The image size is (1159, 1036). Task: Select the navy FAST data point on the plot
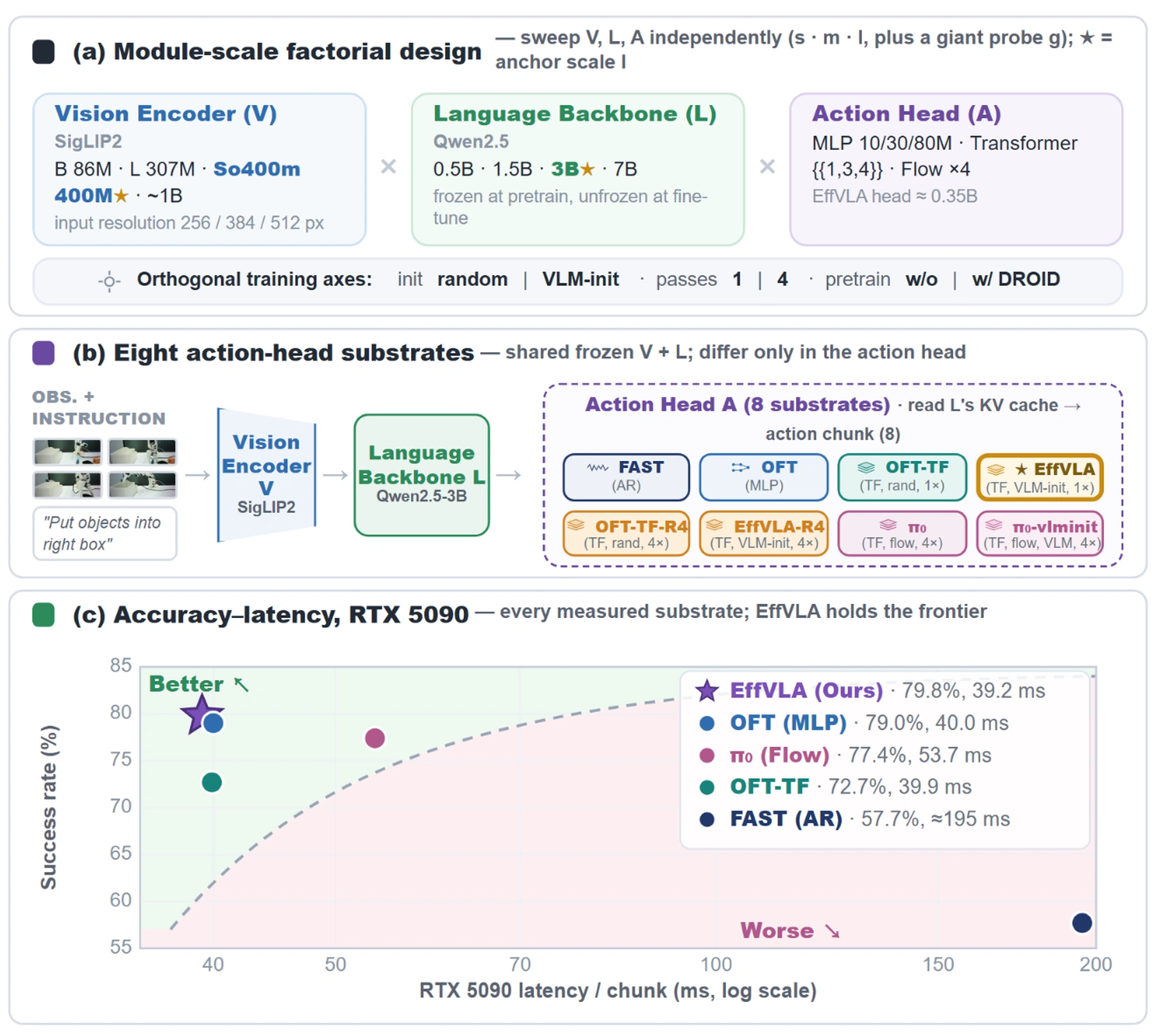click(x=1082, y=923)
